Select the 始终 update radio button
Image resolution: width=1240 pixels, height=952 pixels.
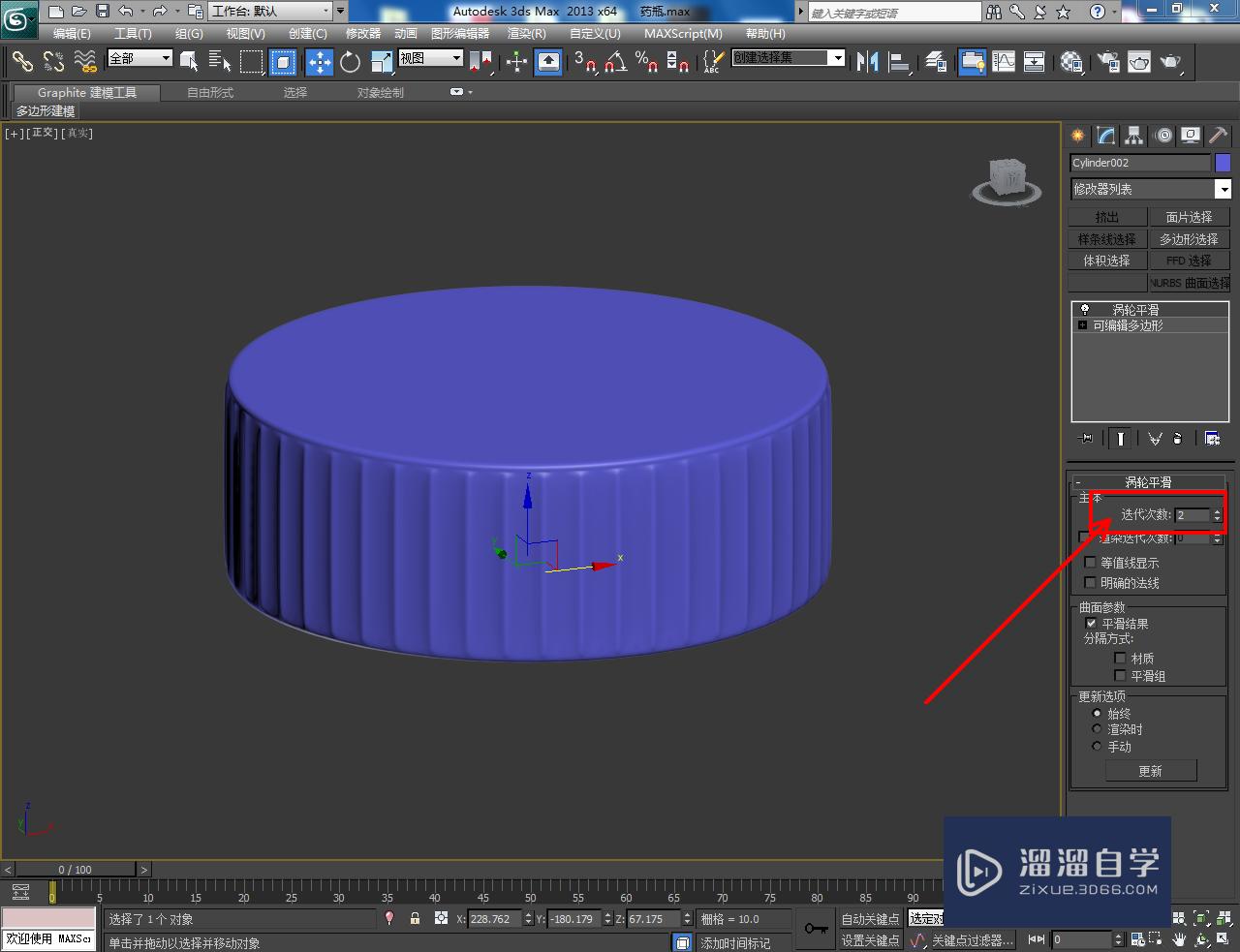pos(1097,714)
